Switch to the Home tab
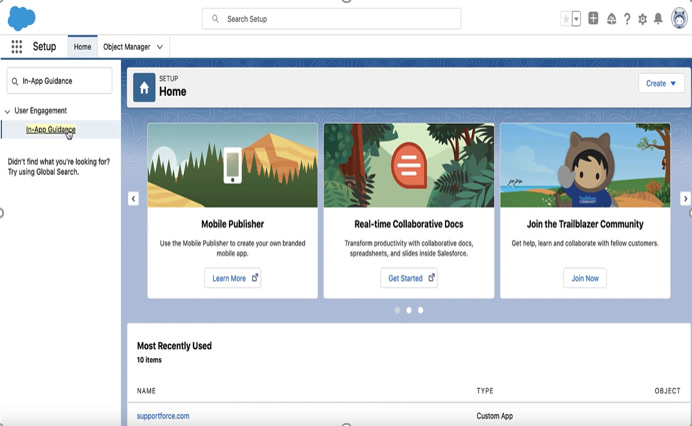The width and height of the screenshot is (692, 426). (82, 47)
